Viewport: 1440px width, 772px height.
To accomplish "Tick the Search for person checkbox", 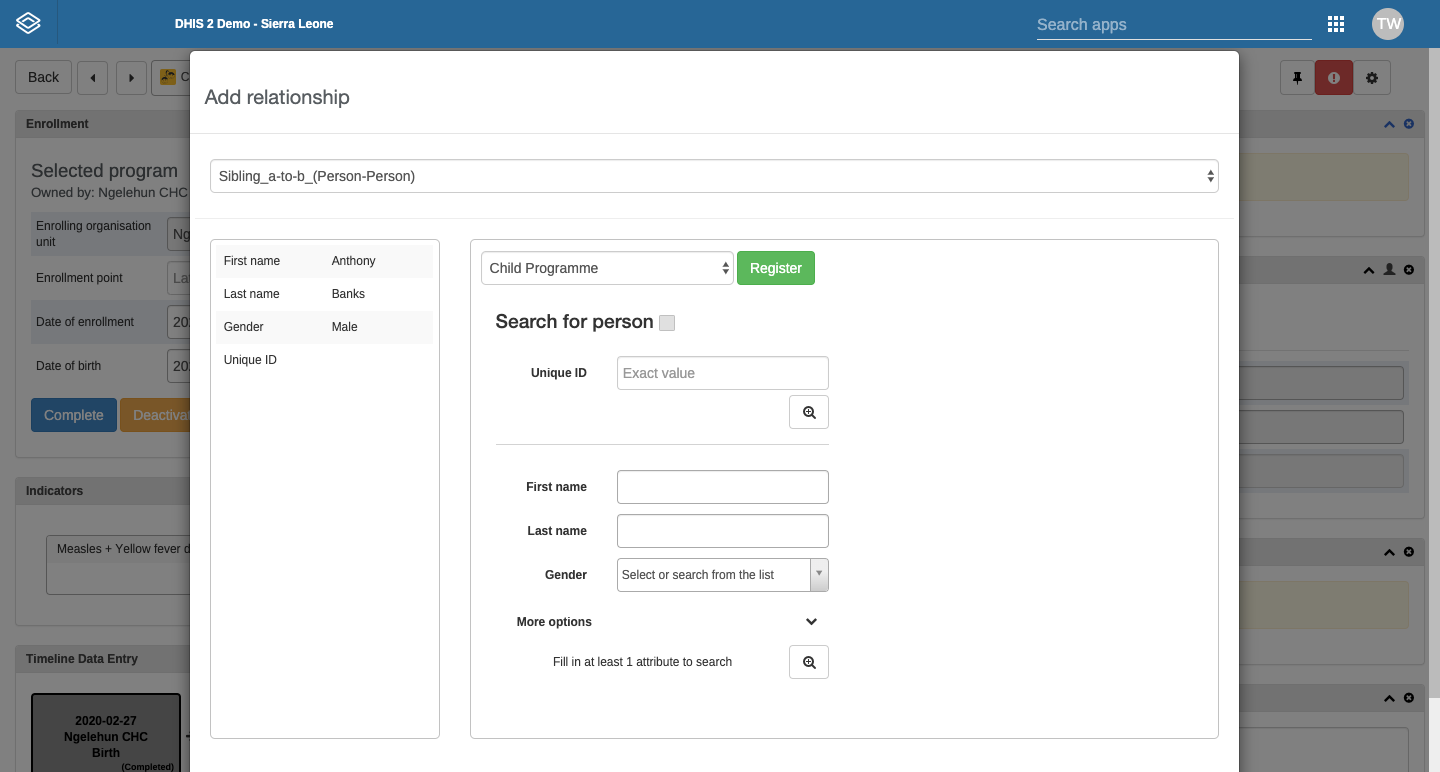I will pos(667,322).
